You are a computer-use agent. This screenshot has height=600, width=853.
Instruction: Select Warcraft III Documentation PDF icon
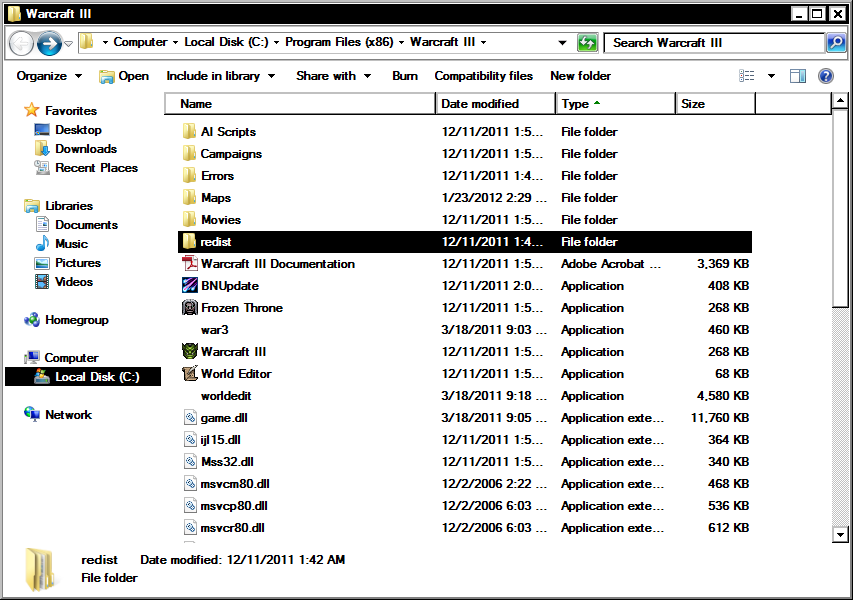(189, 263)
